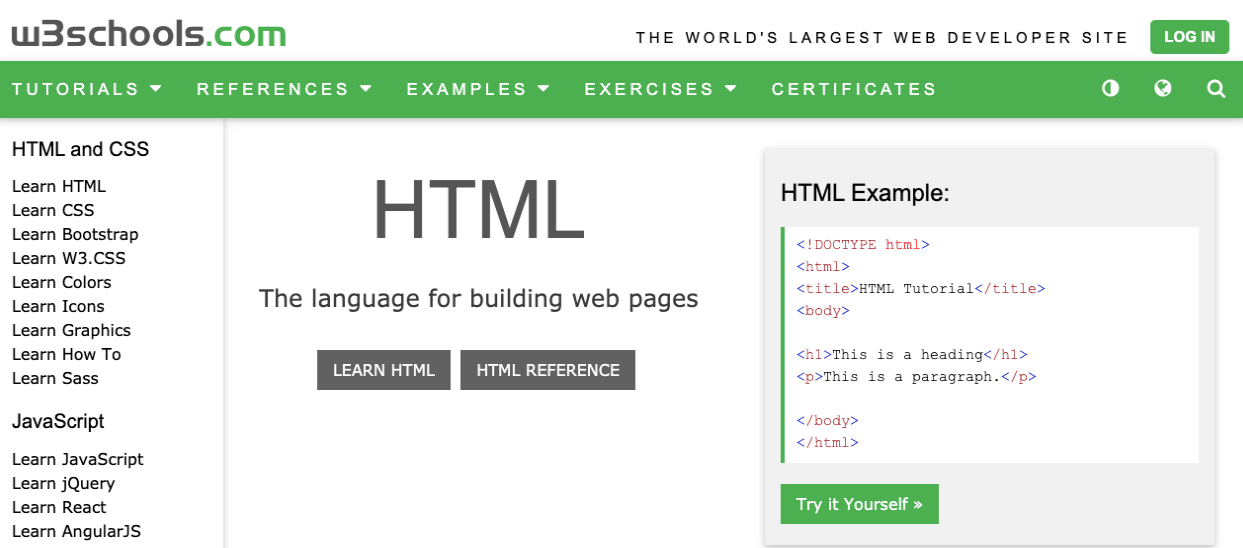Open the HTML Reference button
The image size is (1243, 548).
(x=547, y=370)
